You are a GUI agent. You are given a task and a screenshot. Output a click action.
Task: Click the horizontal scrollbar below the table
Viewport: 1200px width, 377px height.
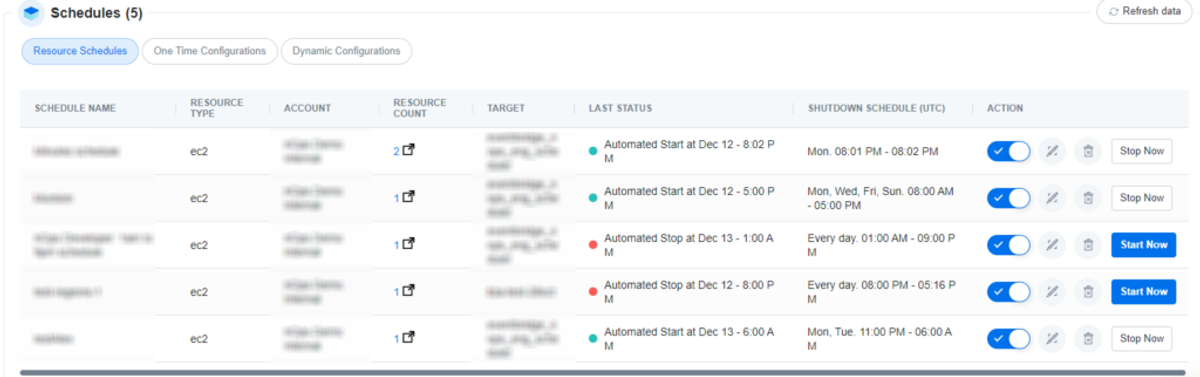pyautogui.click(x=602, y=372)
